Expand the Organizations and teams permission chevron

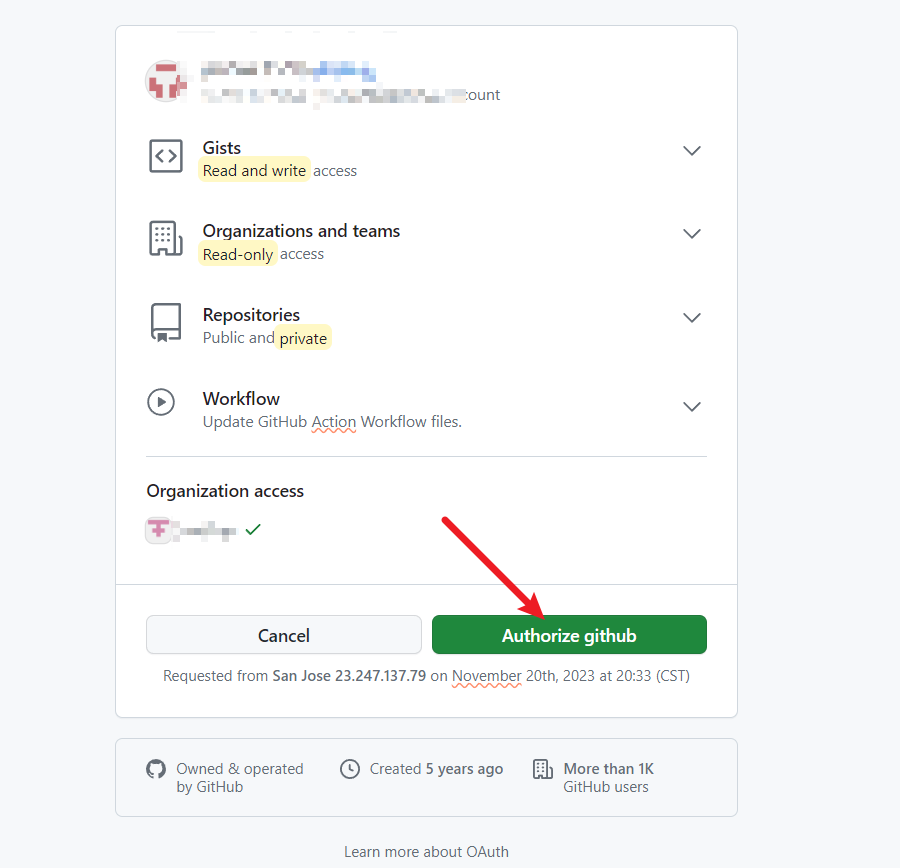(691, 234)
